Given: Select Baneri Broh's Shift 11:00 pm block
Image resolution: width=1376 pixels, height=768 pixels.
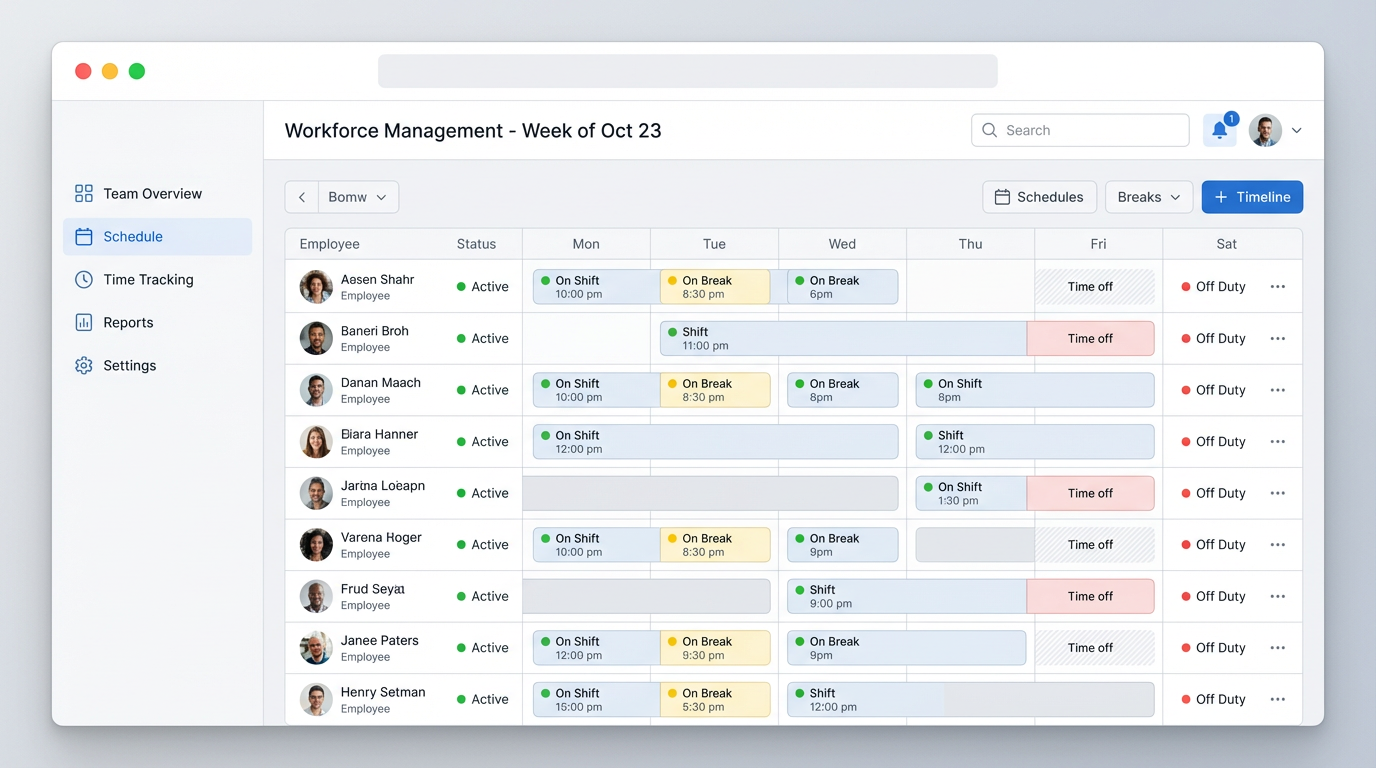Looking at the screenshot, I should 843,339.
